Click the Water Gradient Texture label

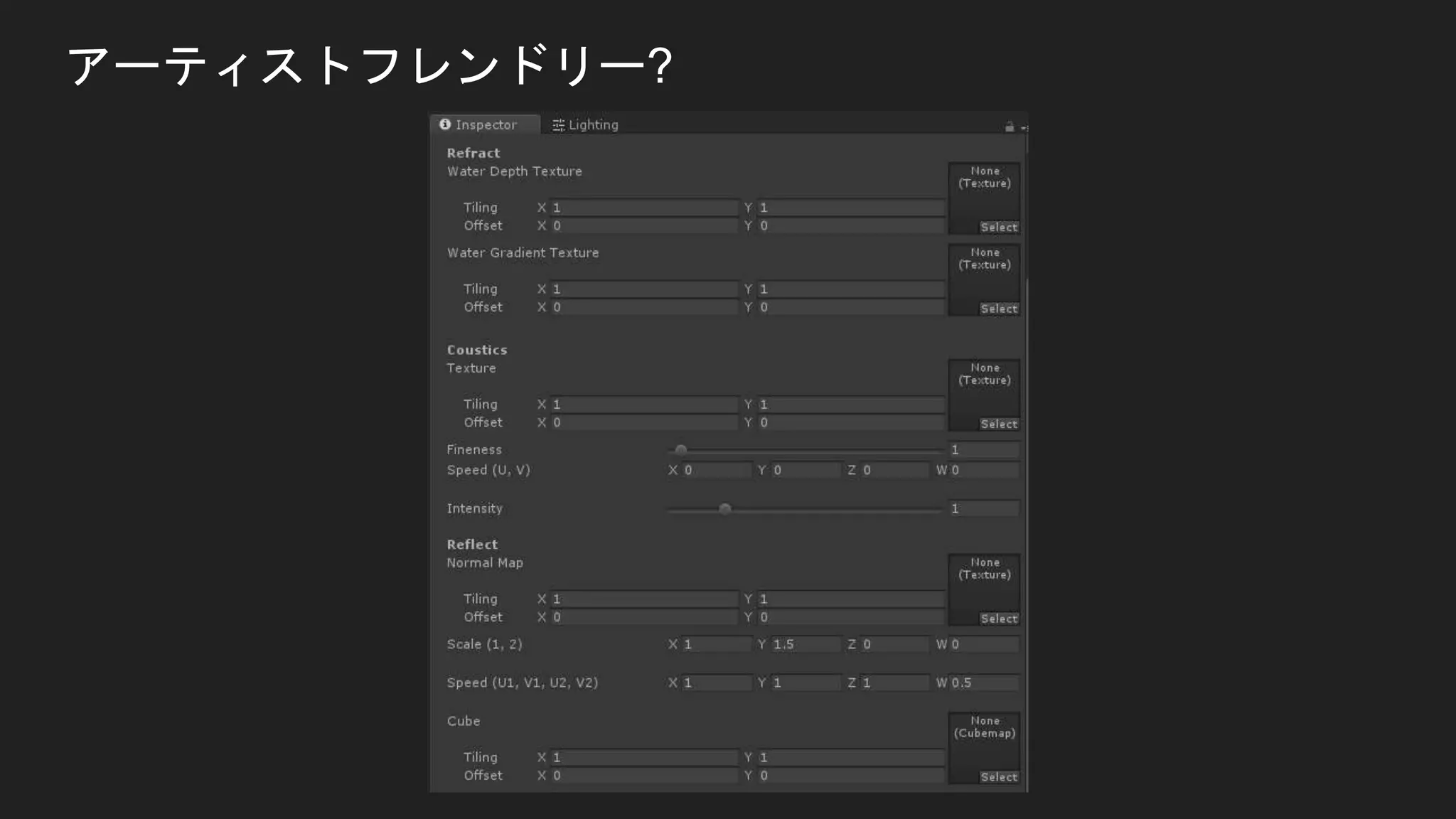pyautogui.click(x=523, y=252)
